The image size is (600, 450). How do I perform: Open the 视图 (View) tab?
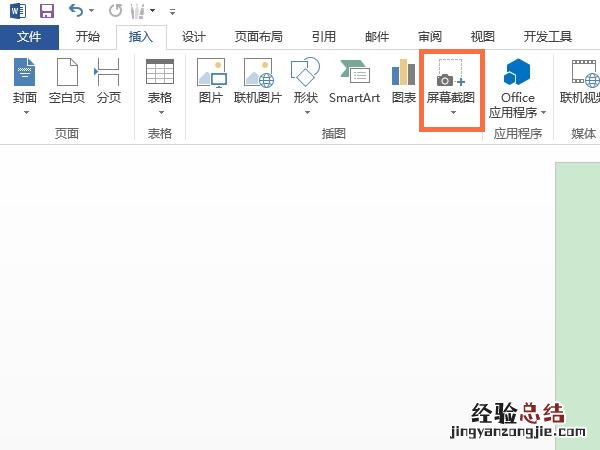coord(483,37)
